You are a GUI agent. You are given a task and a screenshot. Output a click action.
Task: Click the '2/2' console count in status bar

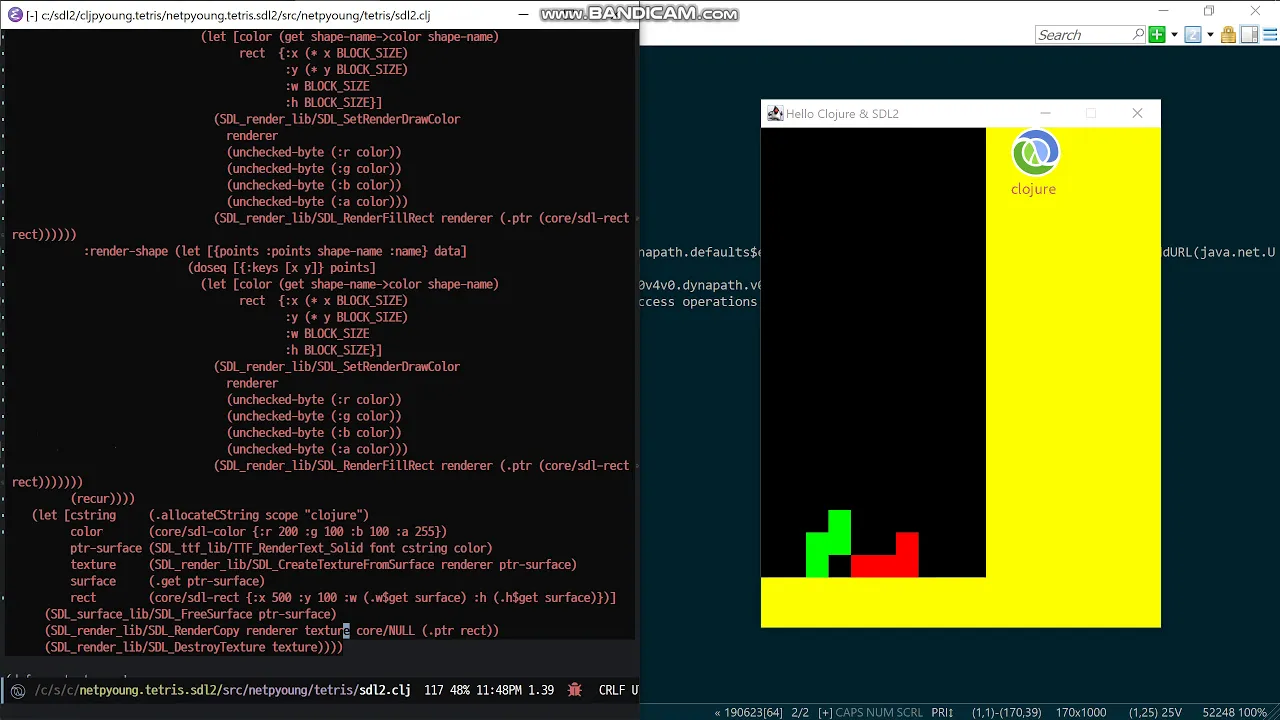coord(800,713)
